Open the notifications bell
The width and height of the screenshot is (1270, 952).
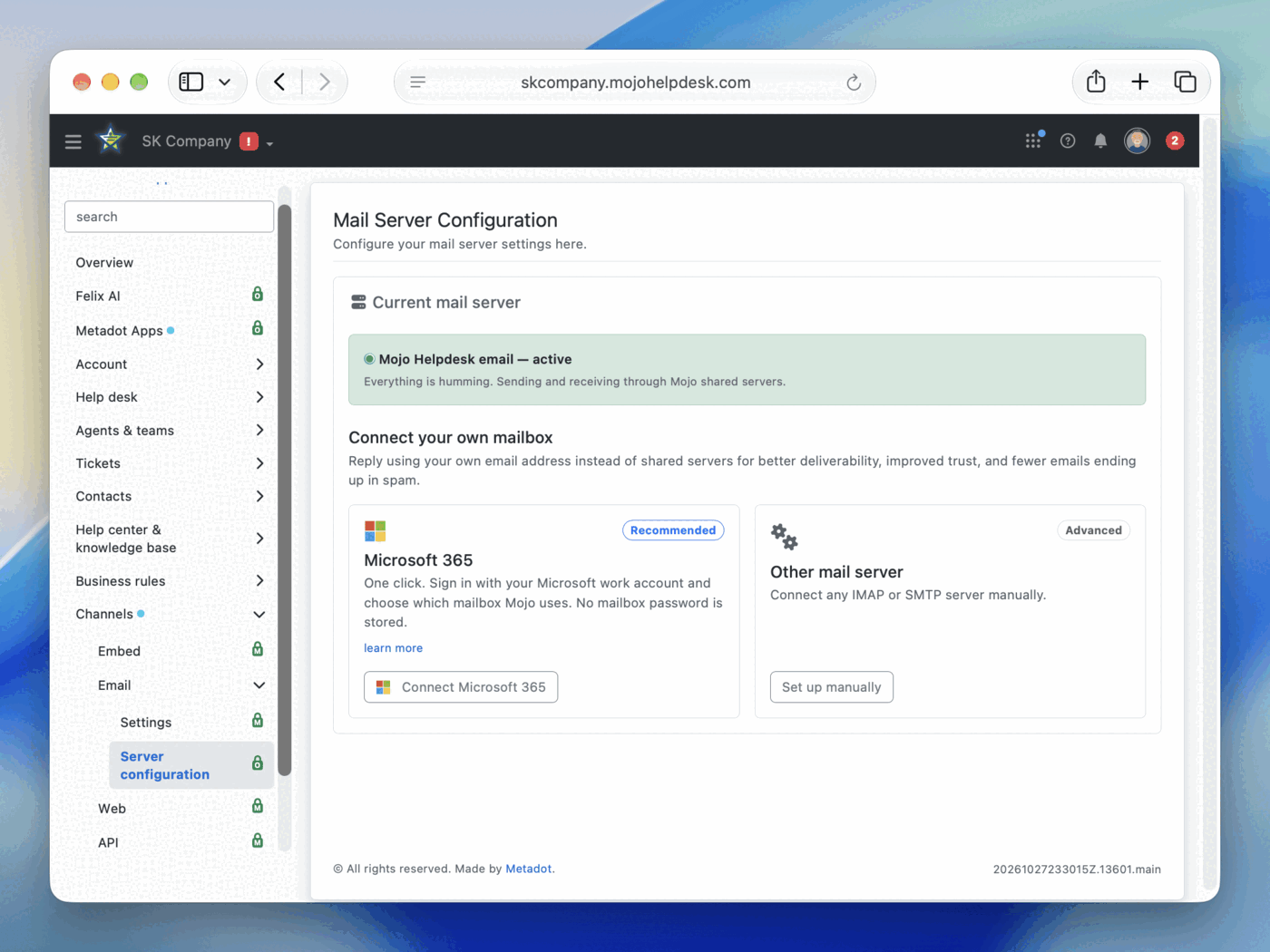tap(1100, 141)
